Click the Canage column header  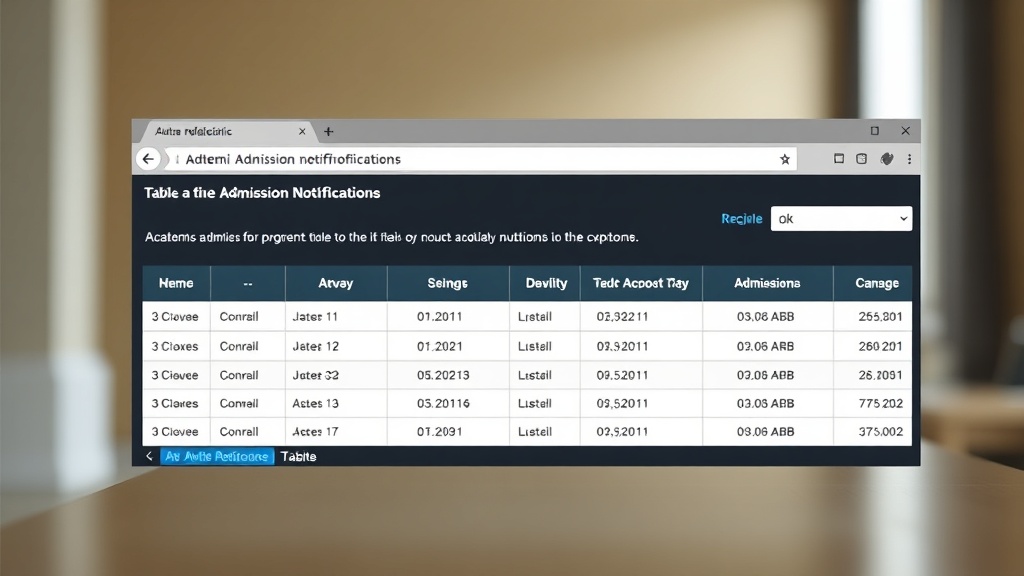876,283
